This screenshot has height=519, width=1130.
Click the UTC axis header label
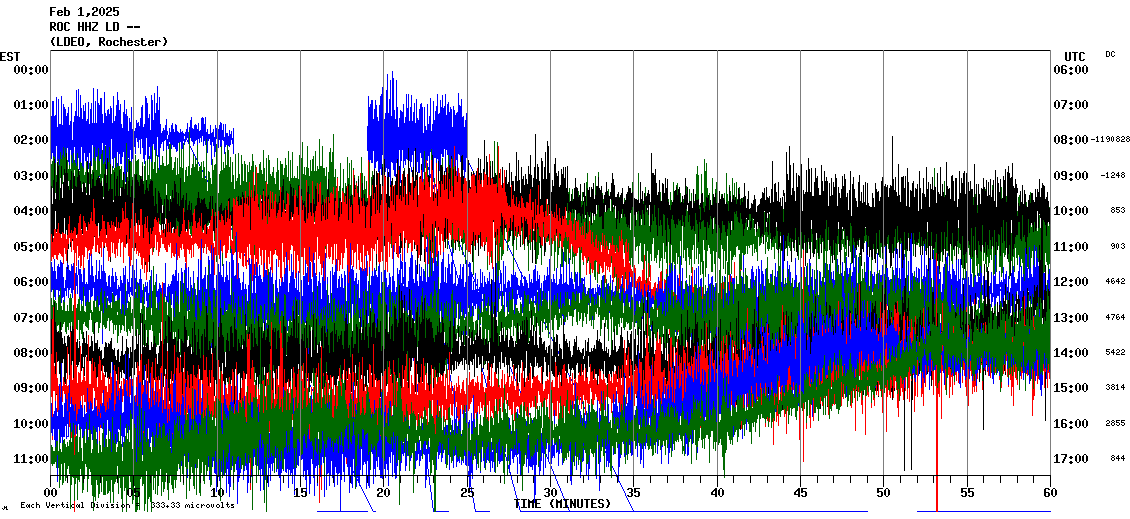tap(1074, 56)
